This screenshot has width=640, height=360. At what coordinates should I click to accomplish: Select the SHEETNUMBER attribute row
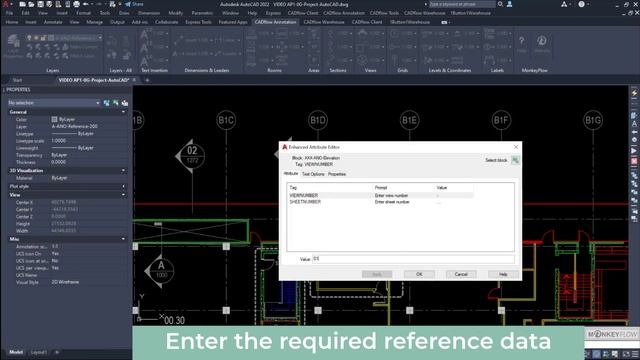[x=380, y=202]
